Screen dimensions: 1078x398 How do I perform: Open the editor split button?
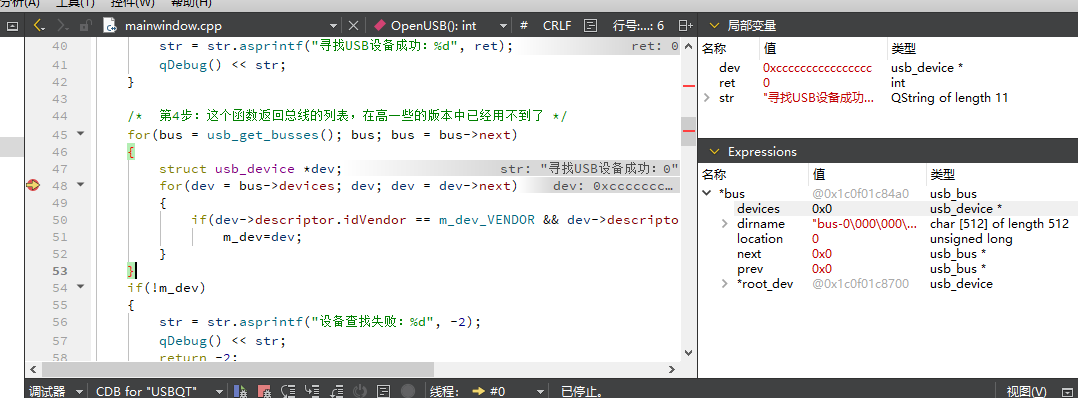685,26
